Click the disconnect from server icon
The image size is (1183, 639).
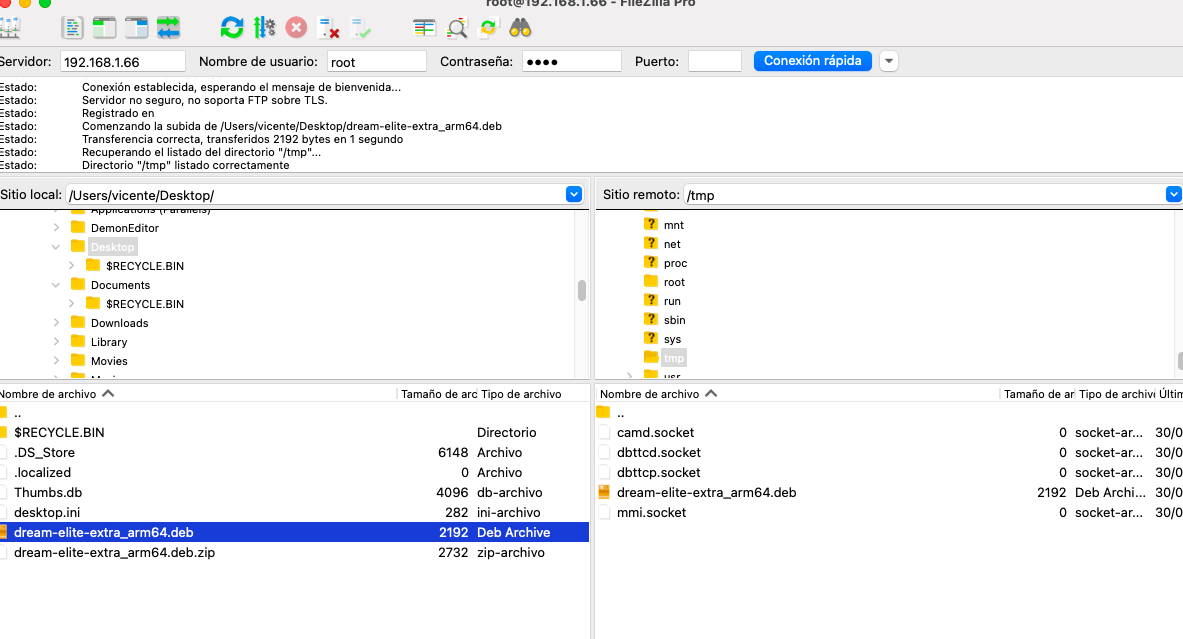328,28
